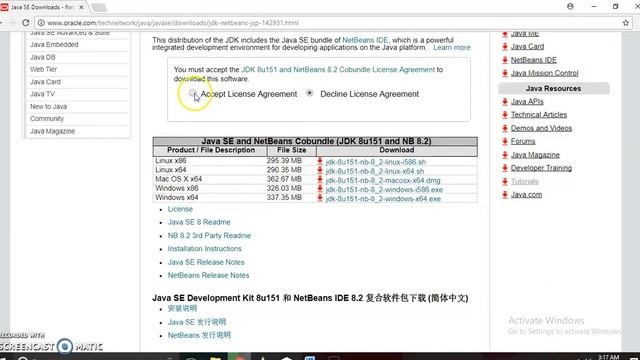Open NetBeans Release Notes link
The height and width of the screenshot is (360, 640).
click(208, 275)
